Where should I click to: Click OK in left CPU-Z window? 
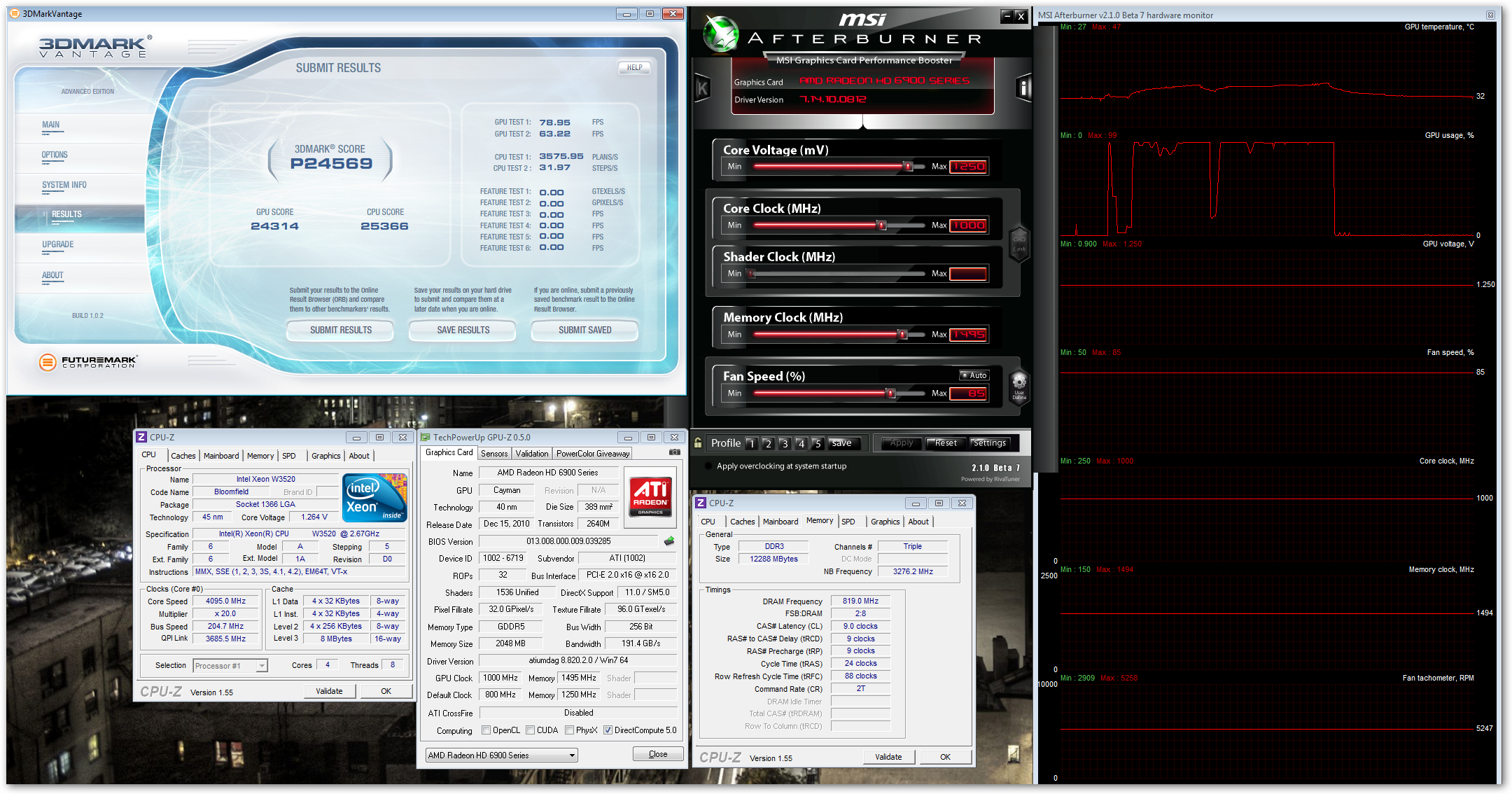pos(386,691)
